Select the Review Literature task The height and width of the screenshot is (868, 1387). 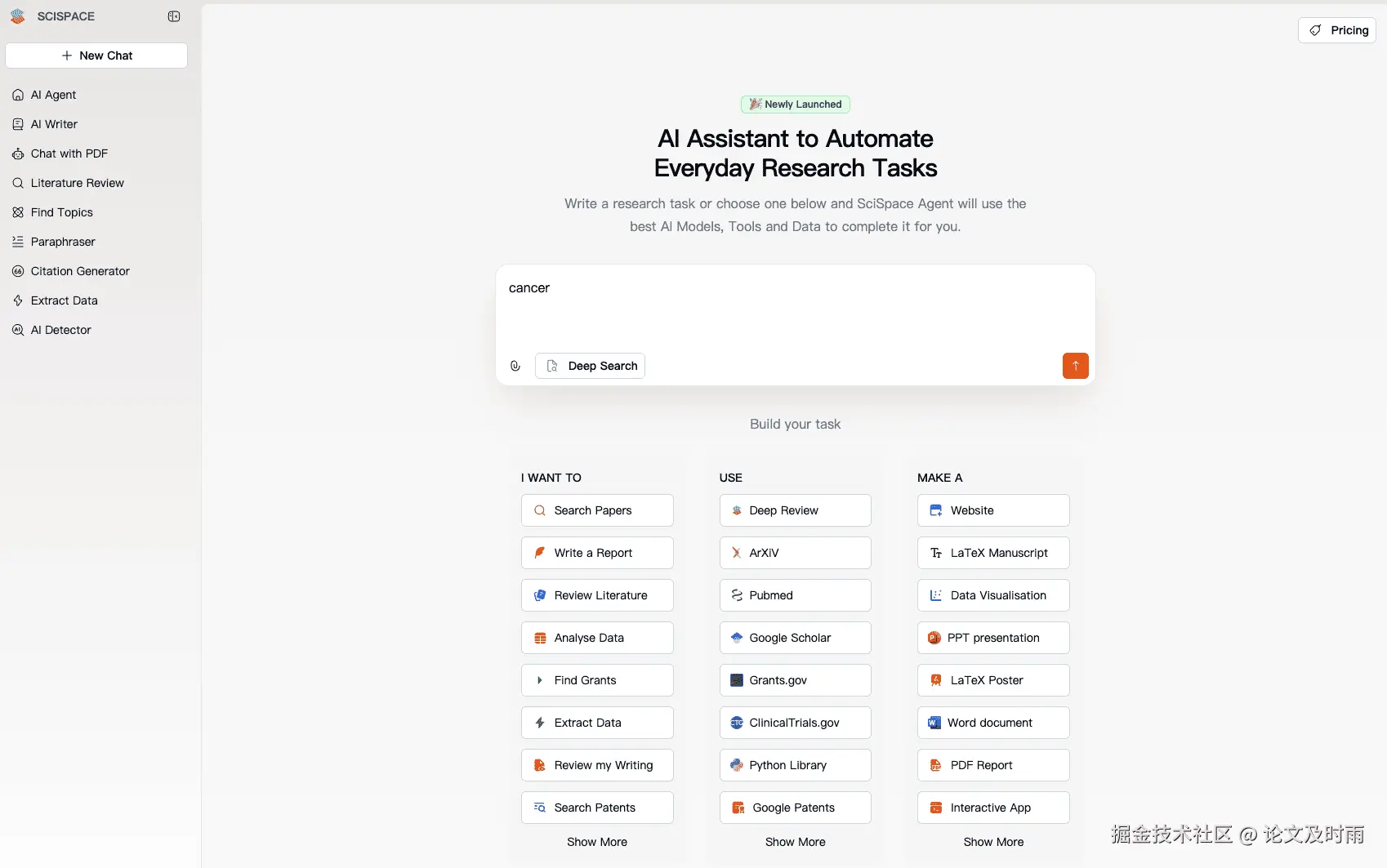coord(597,595)
